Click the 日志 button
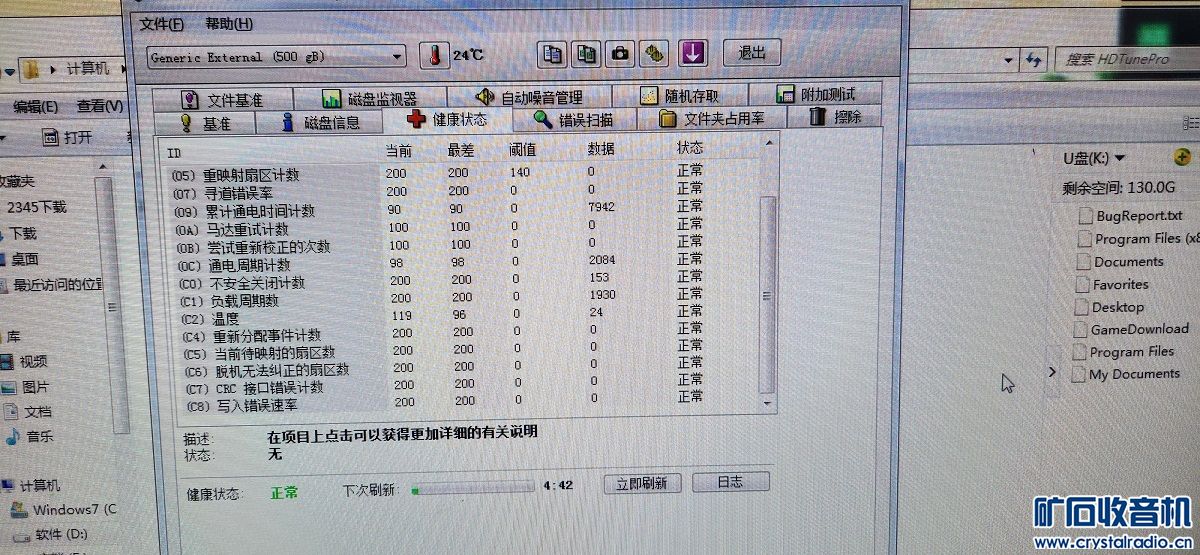1200x555 pixels. (730, 481)
